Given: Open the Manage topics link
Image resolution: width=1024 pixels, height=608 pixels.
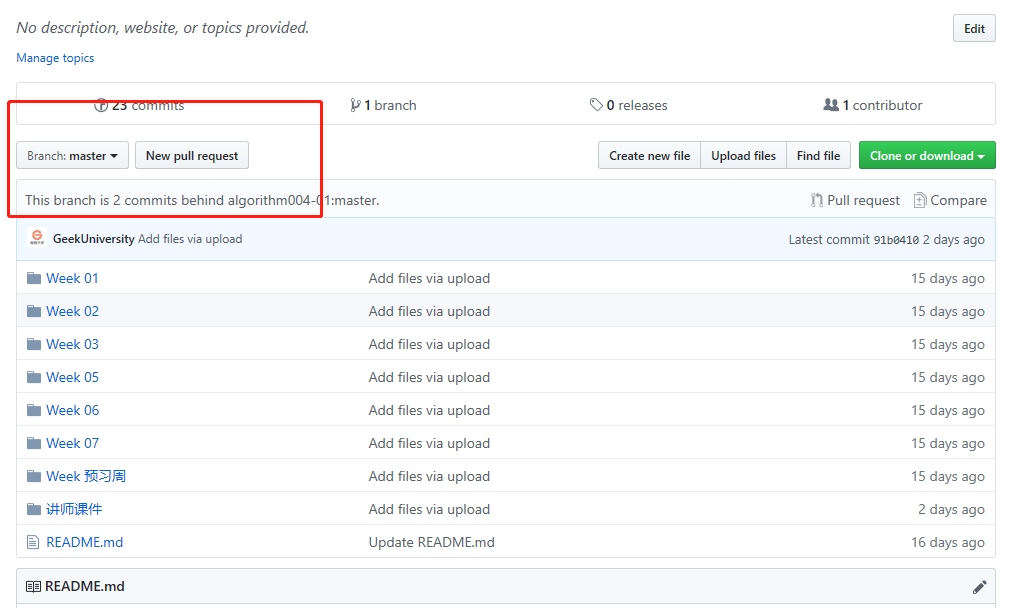Looking at the screenshot, I should click(x=55, y=58).
